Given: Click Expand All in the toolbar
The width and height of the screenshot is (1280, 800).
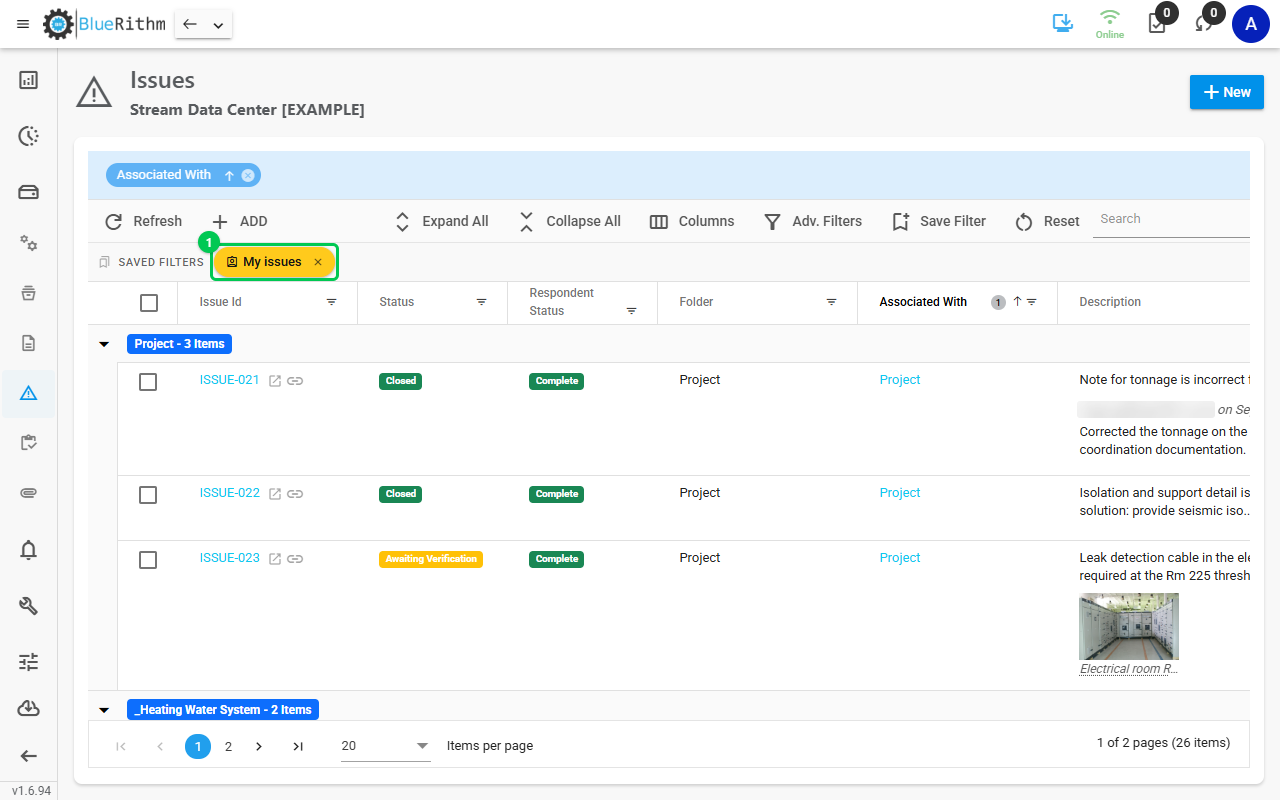Looking at the screenshot, I should 441,222.
